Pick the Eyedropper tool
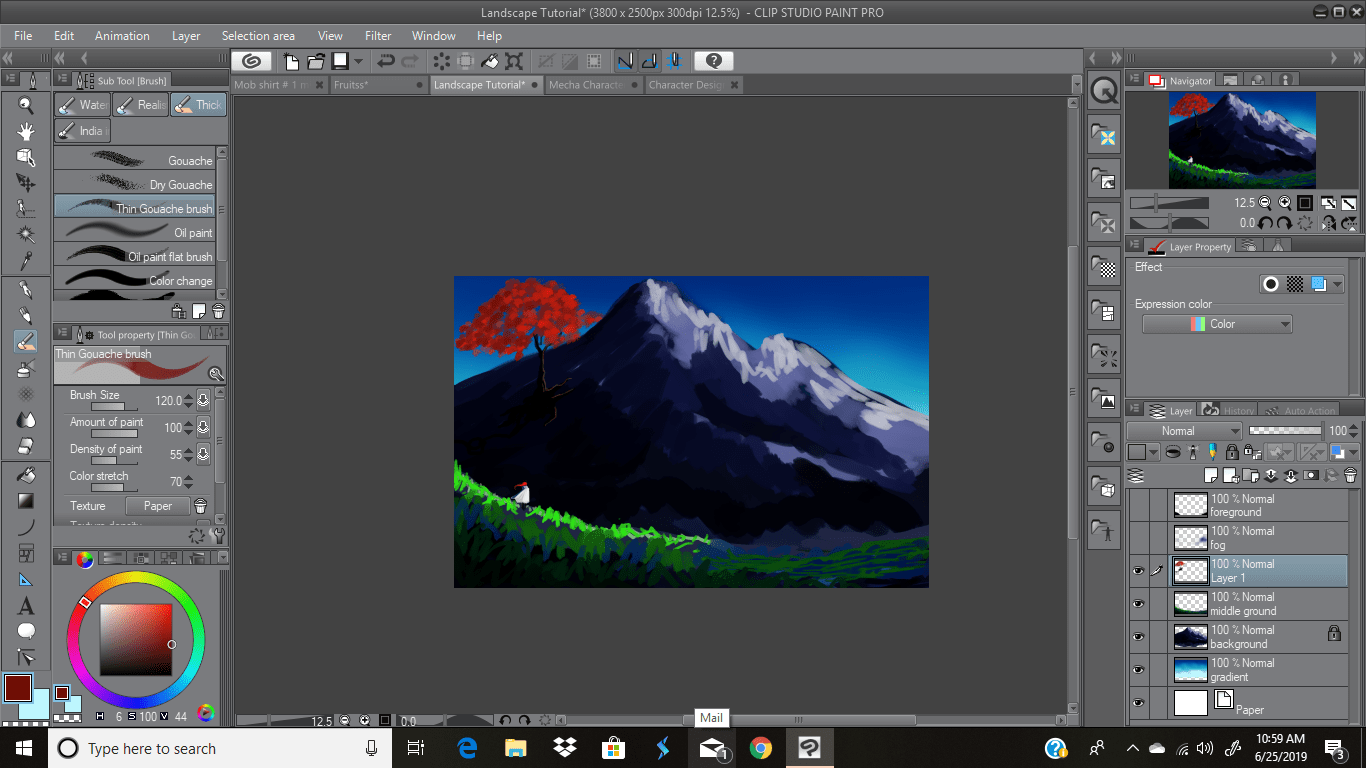The width and height of the screenshot is (1366, 768). click(x=26, y=262)
